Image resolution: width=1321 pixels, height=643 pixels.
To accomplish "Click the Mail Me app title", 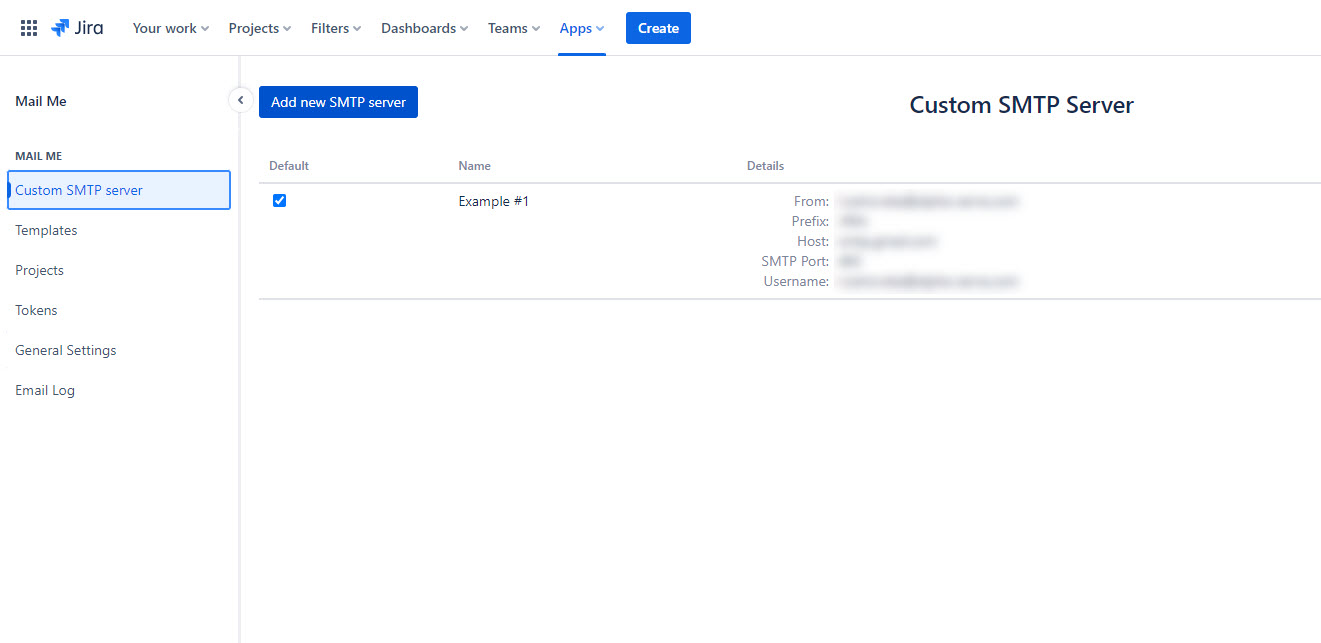I will [x=41, y=101].
